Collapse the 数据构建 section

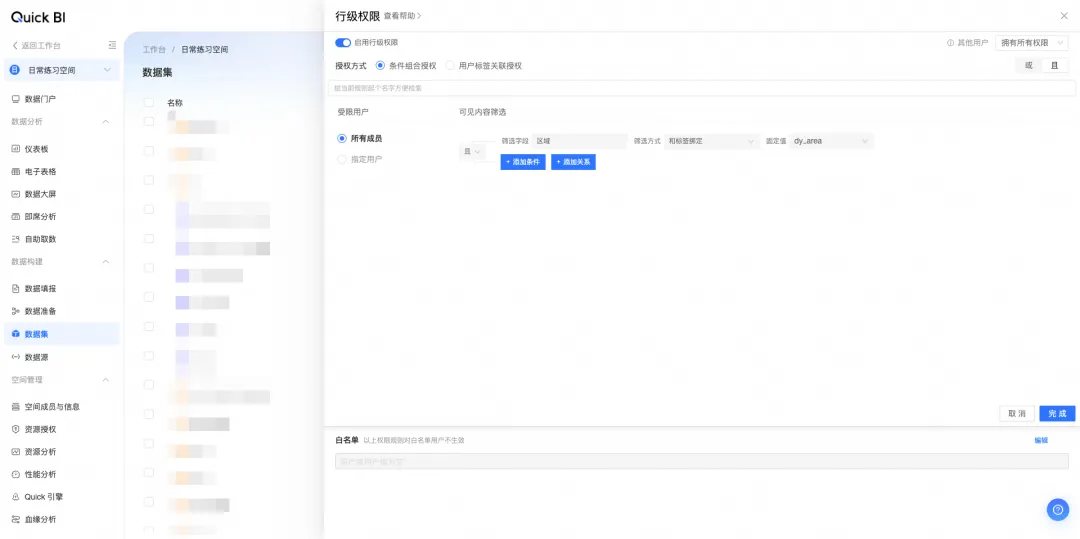[x=106, y=262]
